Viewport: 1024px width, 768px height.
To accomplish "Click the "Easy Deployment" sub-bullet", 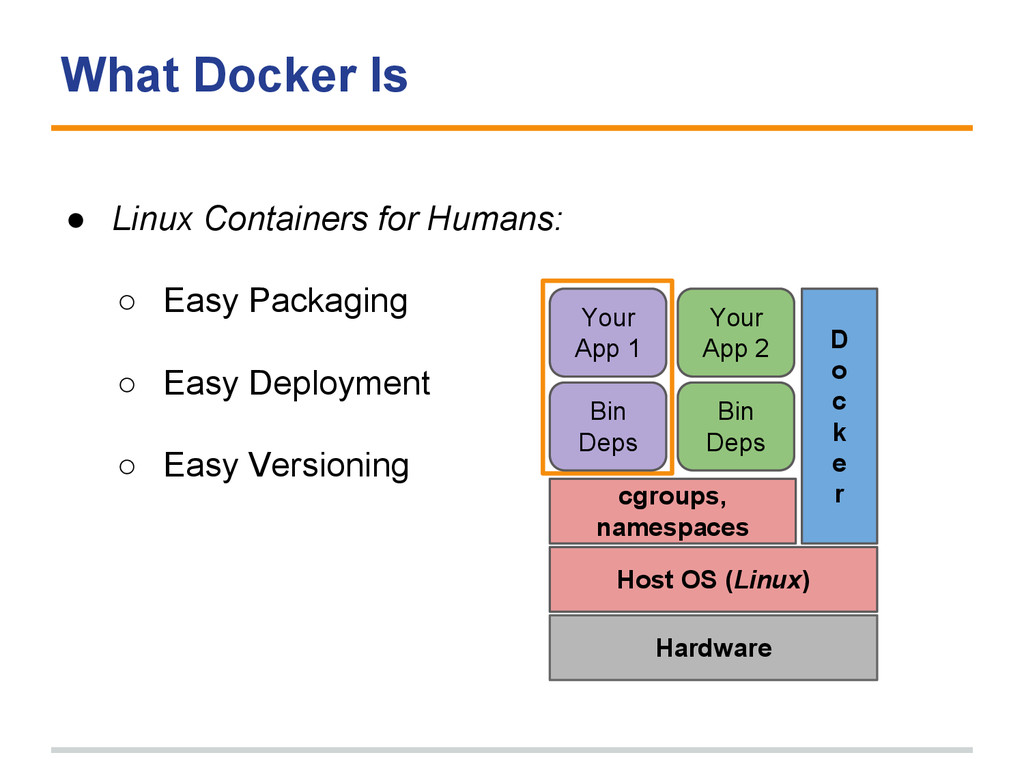I will (x=296, y=383).
